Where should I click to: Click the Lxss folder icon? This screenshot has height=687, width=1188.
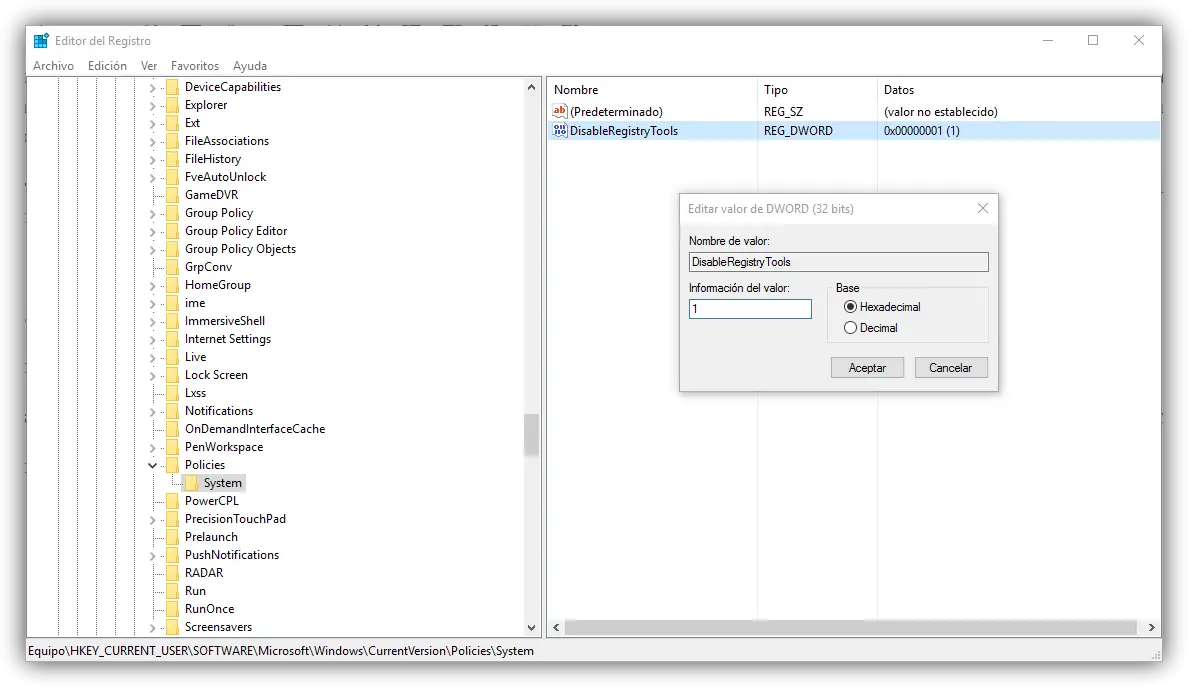point(172,393)
